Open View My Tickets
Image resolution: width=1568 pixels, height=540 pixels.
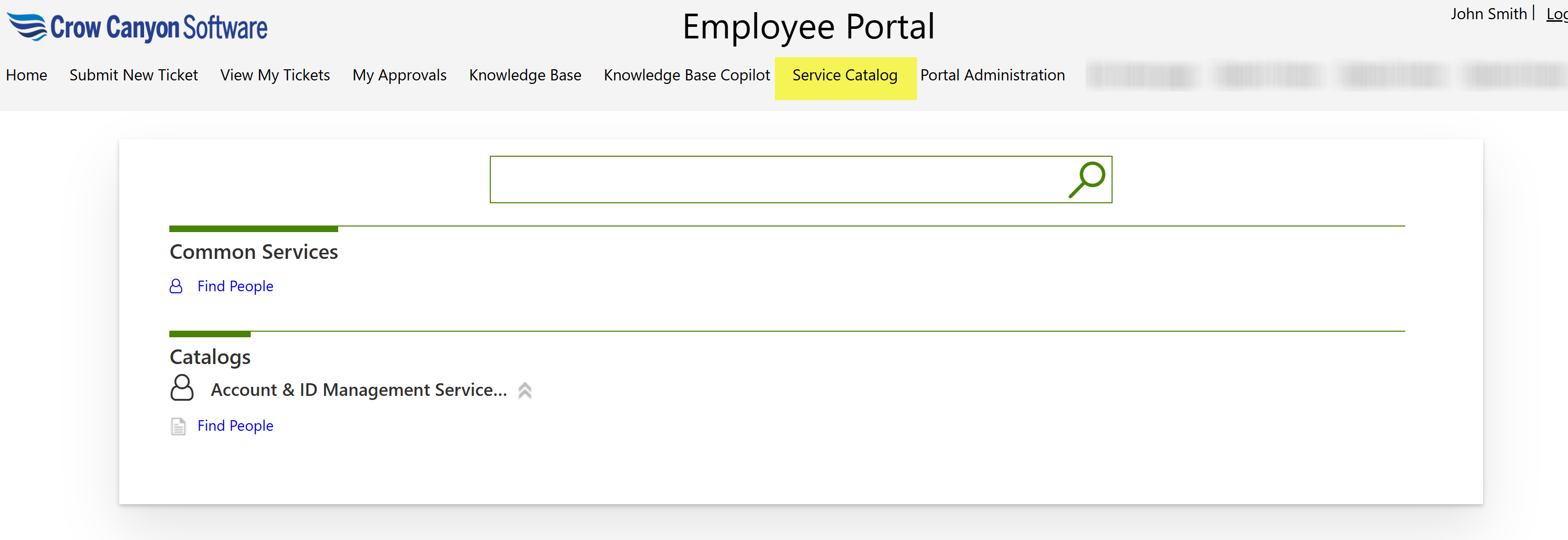(274, 75)
